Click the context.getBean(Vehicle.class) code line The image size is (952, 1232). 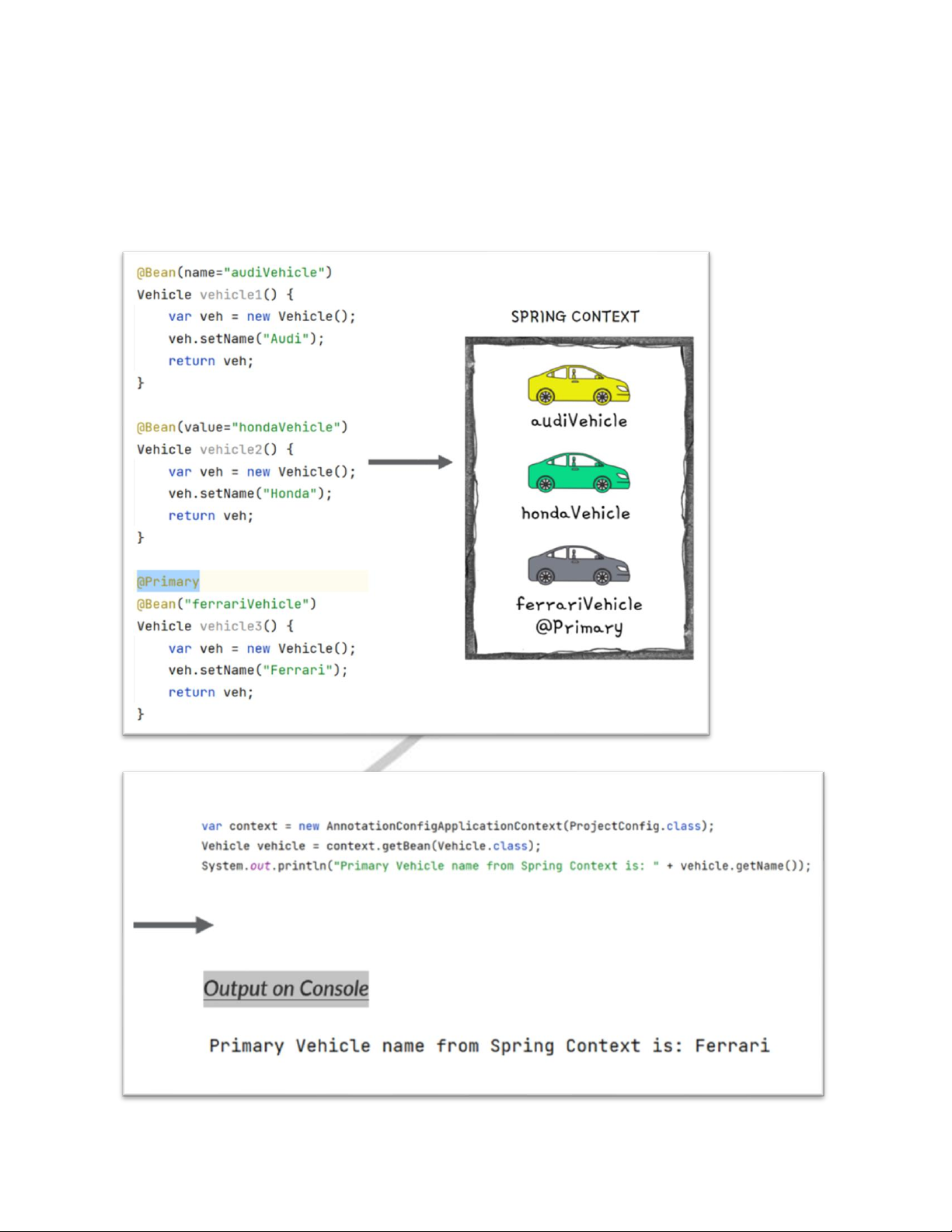[371, 846]
